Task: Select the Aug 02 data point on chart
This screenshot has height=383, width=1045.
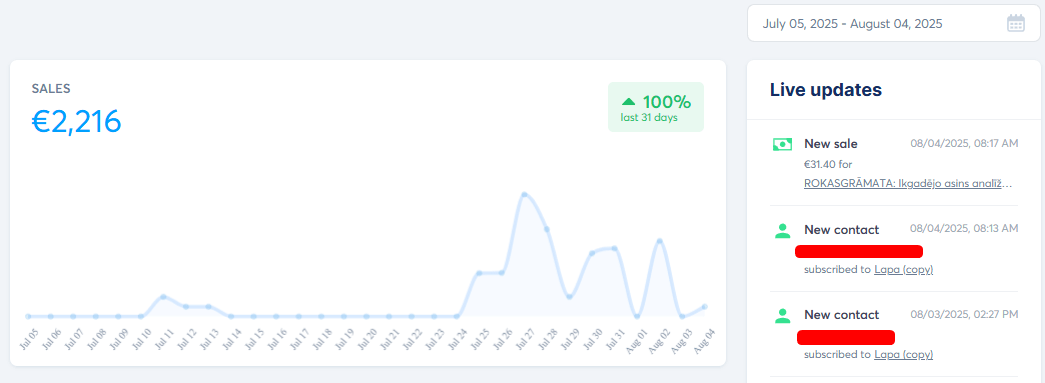Action: point(660,240)
